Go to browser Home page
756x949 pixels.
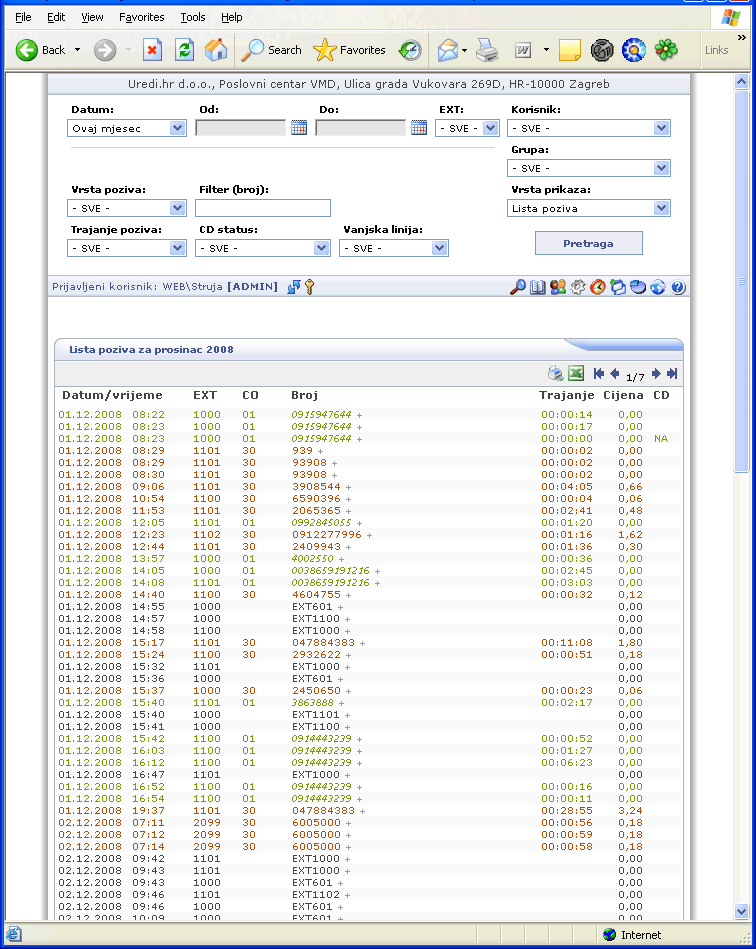coord(215,50)
